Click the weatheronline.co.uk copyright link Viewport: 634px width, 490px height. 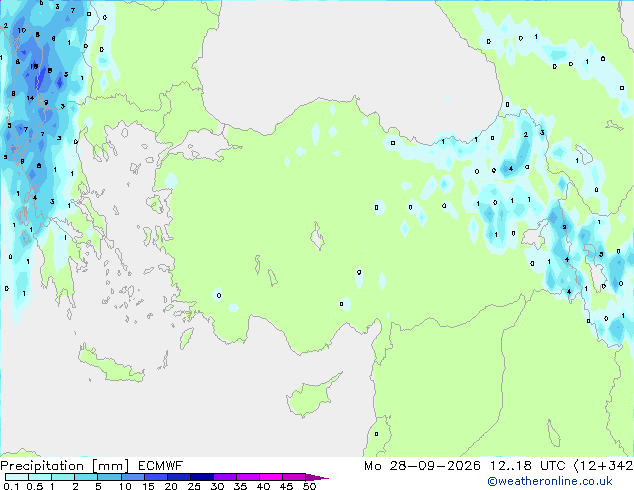[550, 481]
